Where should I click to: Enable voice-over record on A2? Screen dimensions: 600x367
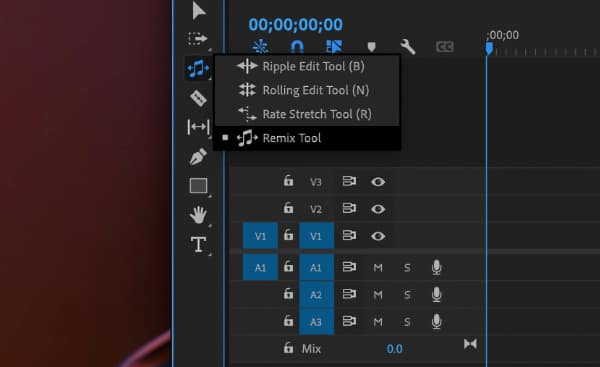(x=437, y=295)
